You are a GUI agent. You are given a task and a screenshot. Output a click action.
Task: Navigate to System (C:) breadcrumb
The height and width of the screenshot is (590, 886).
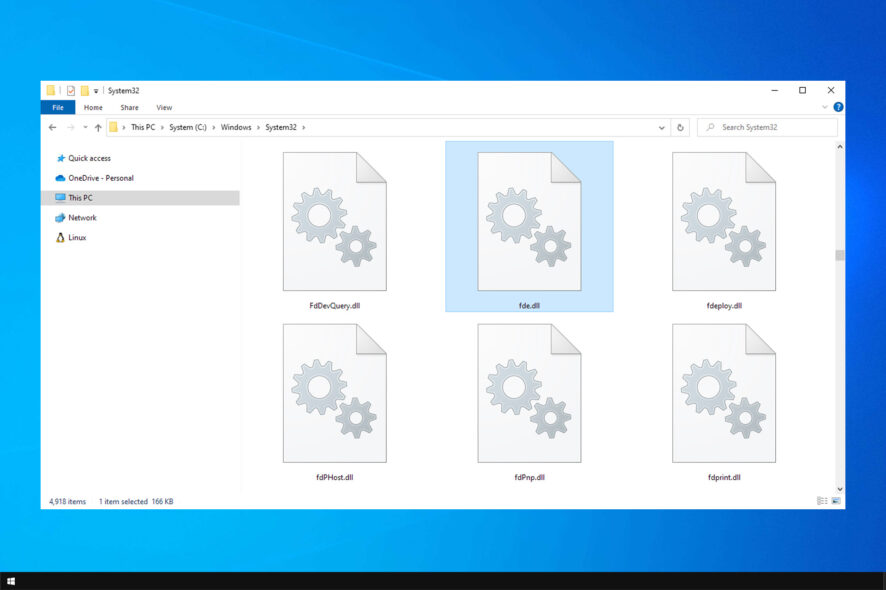[x=188, y=127]
